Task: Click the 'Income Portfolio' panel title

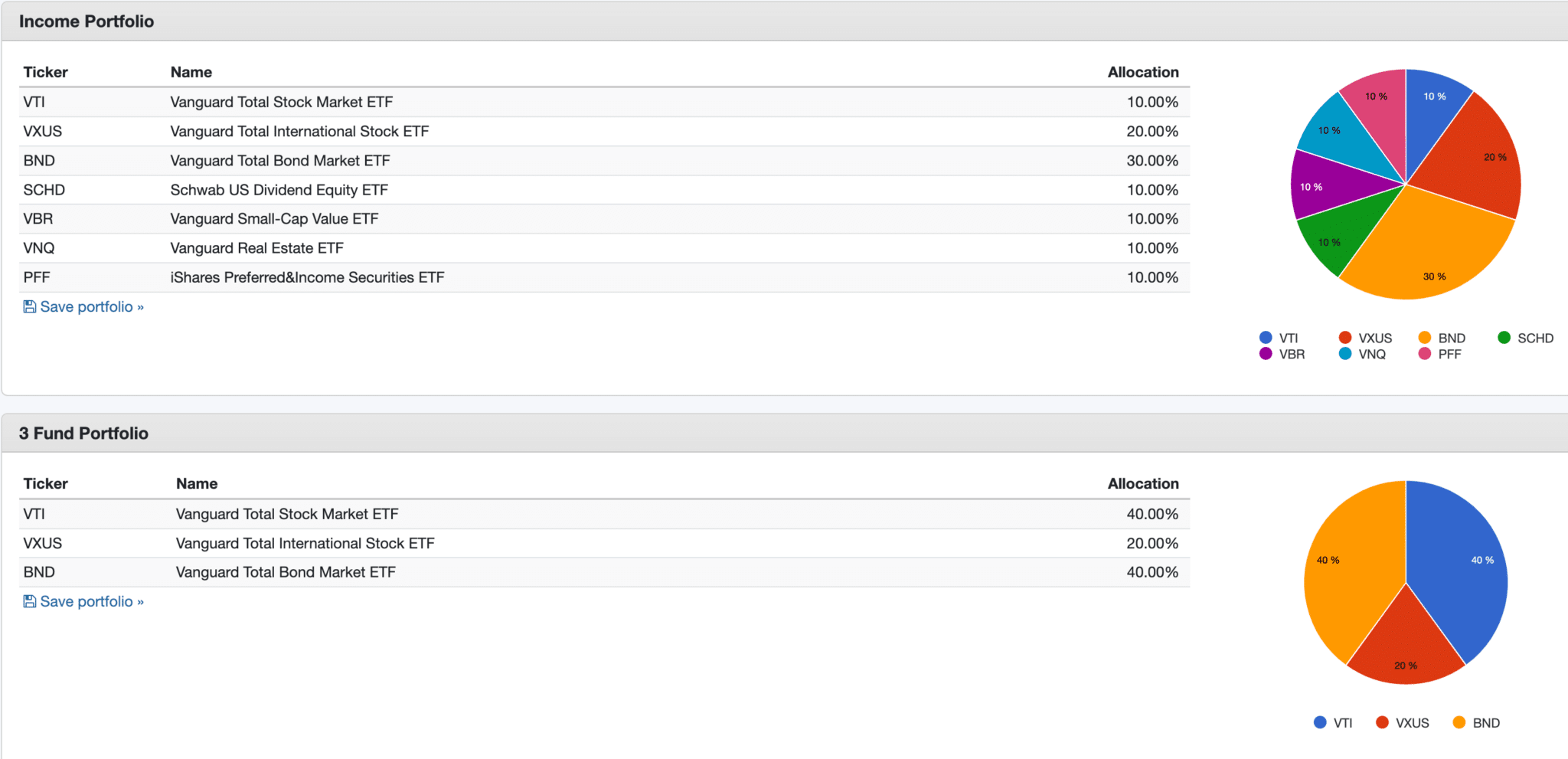Action: pos(87,21)
